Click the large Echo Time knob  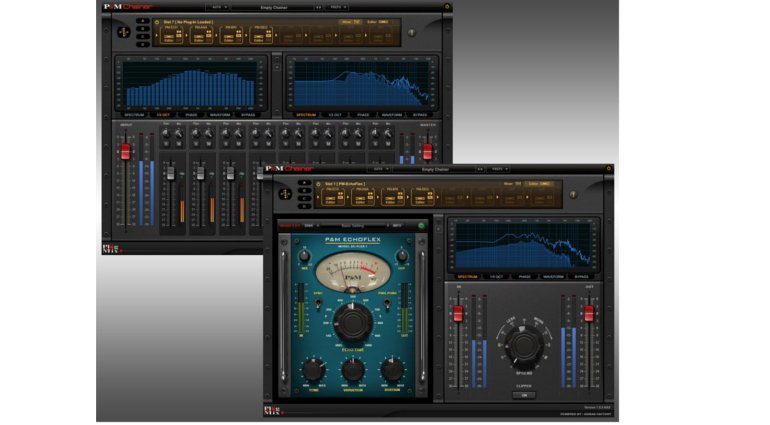click(x=353, y=323)
